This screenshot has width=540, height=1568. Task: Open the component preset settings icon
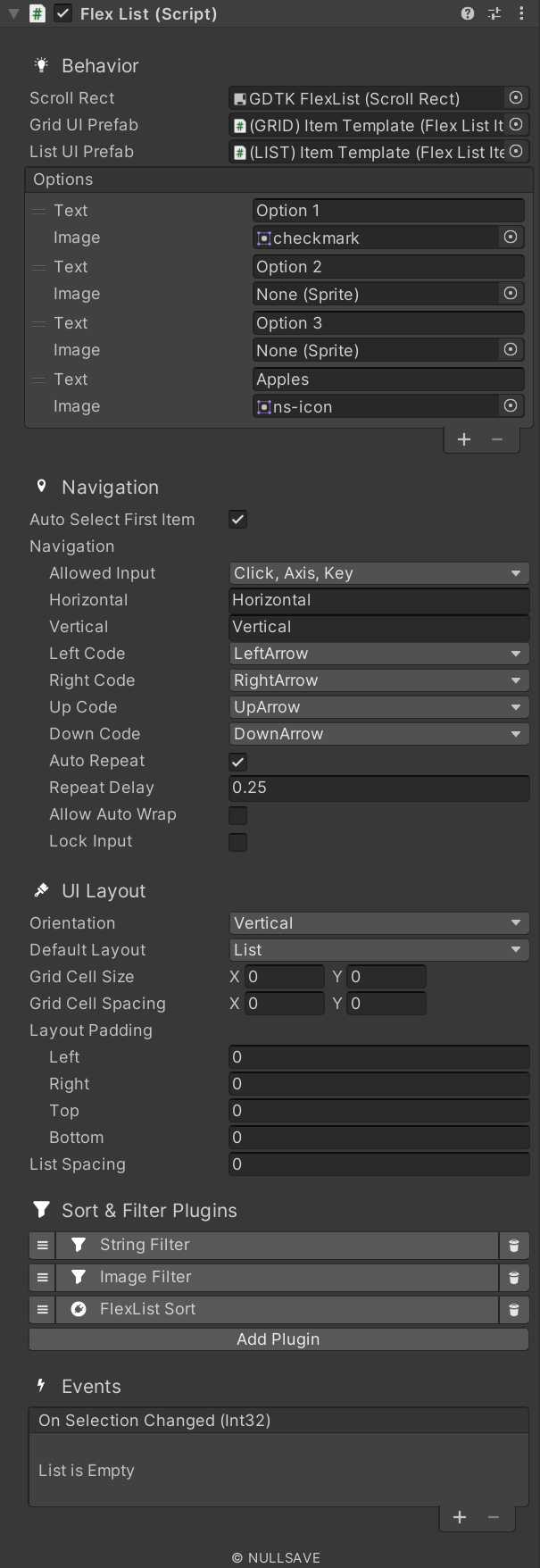[x=494, y=14]
